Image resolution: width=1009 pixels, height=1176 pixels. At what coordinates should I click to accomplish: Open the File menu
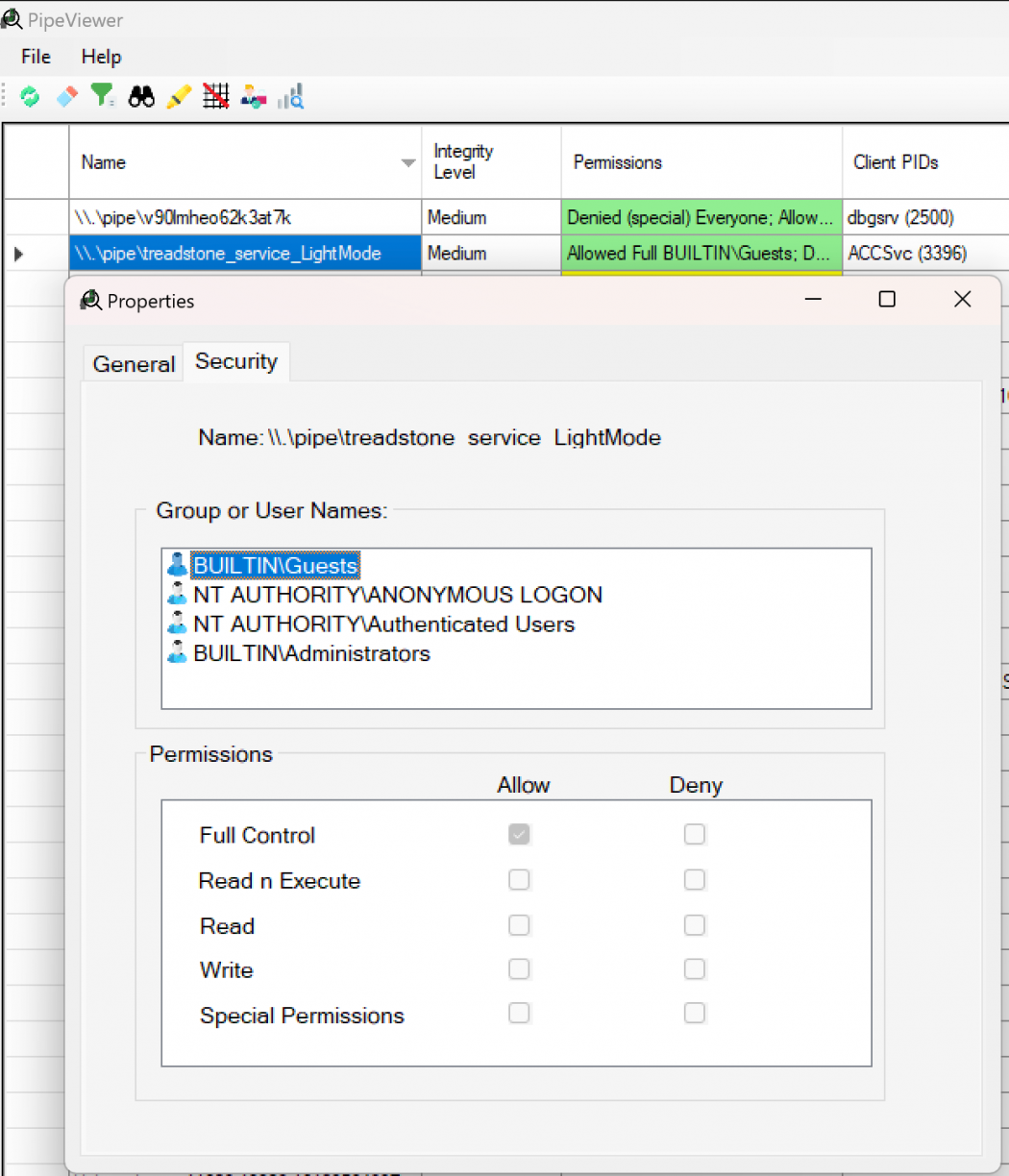click(36, 57)
